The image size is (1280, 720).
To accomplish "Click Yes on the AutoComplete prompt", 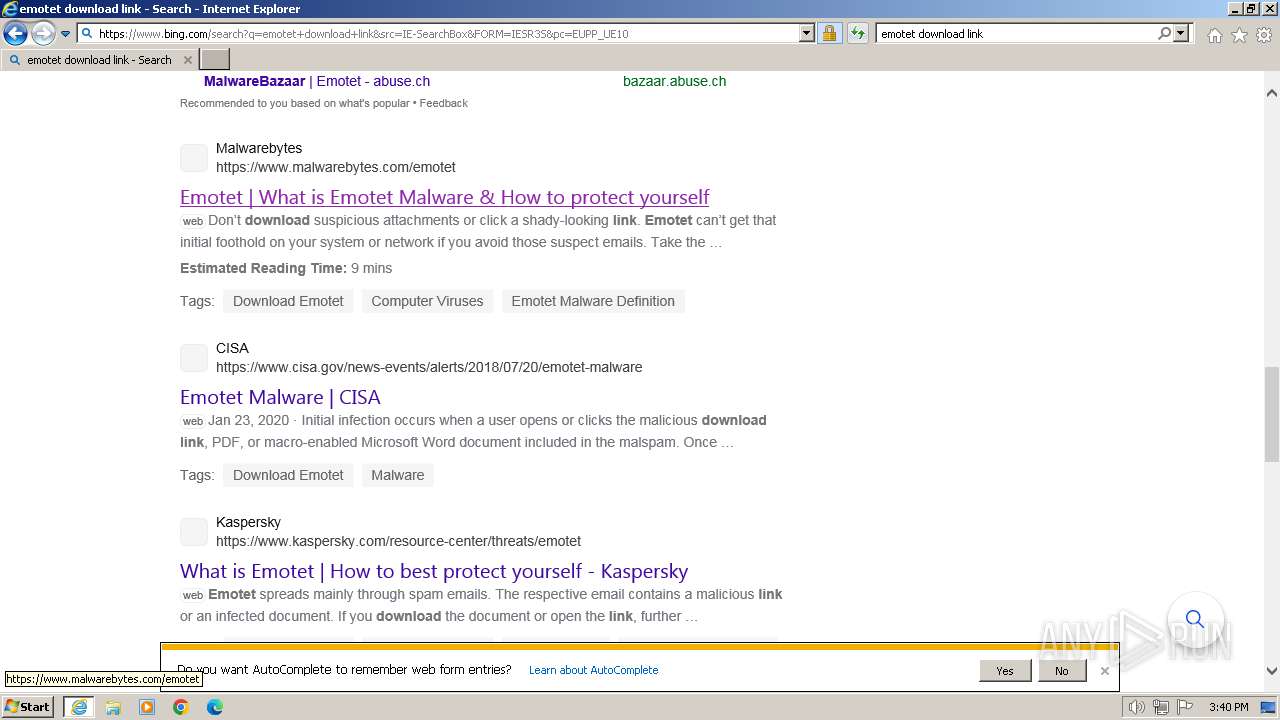I will tap(1005, 671).
